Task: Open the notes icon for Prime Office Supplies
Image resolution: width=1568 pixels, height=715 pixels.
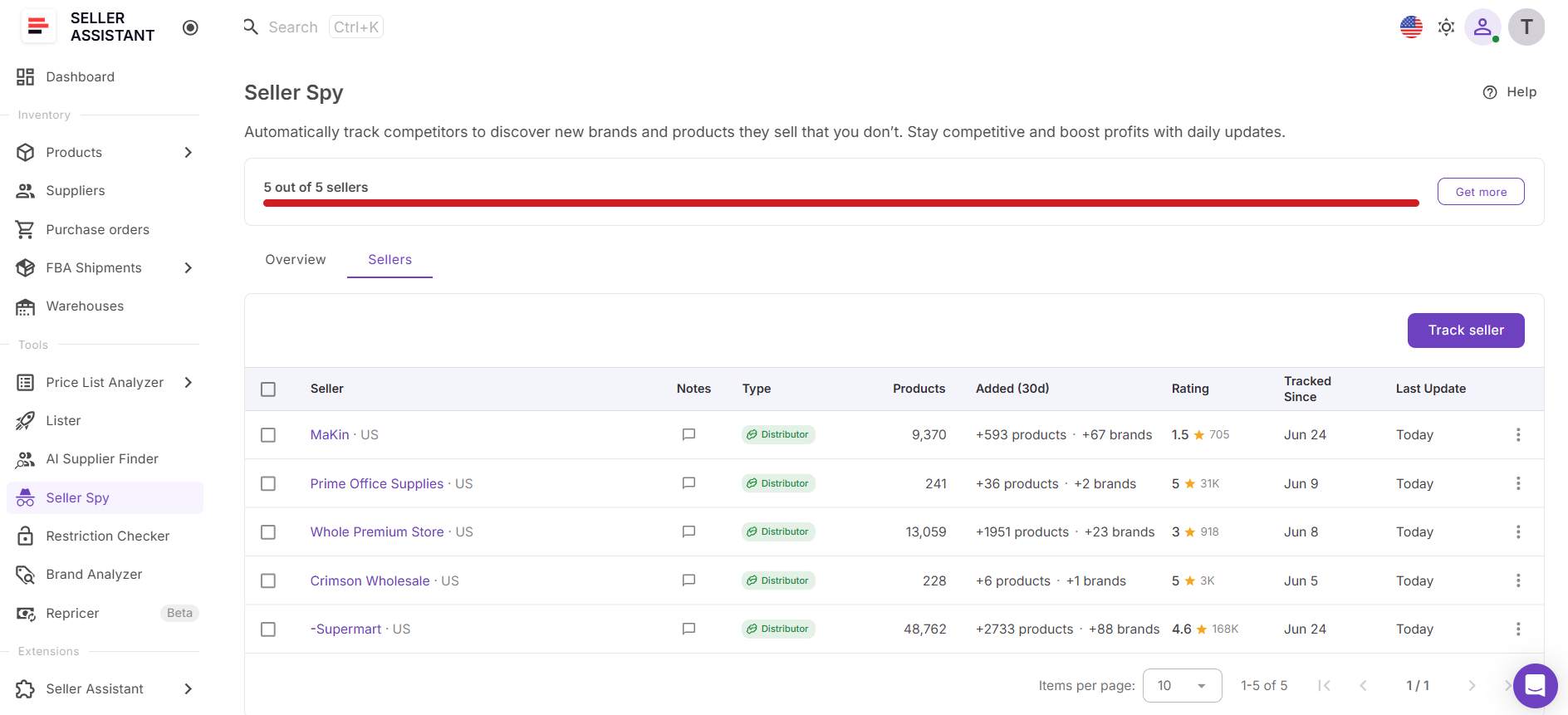Action: (688, 482)
